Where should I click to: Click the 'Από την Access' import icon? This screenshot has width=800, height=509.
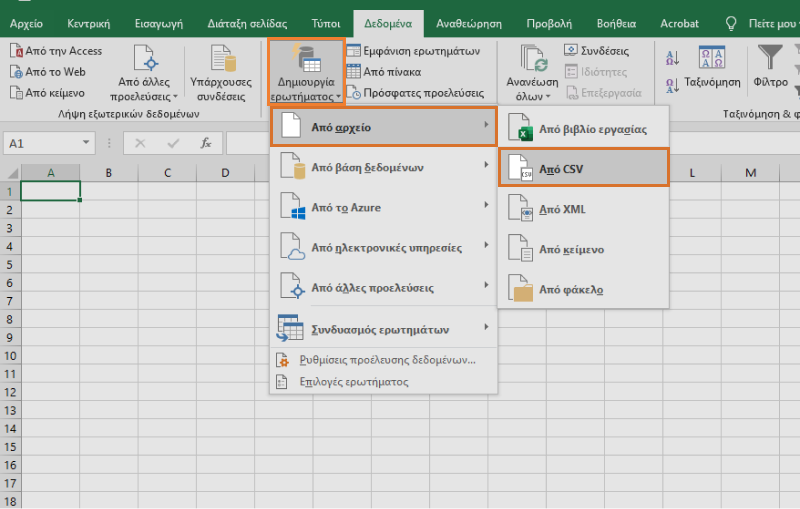(16, 51)
